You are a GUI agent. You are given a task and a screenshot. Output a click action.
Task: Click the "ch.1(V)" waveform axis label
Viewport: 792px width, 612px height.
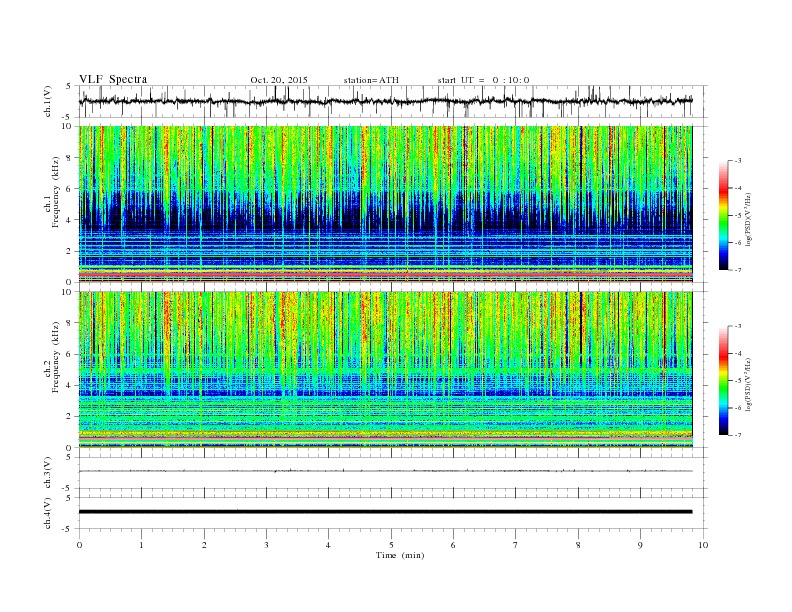[x=48, y=101]
